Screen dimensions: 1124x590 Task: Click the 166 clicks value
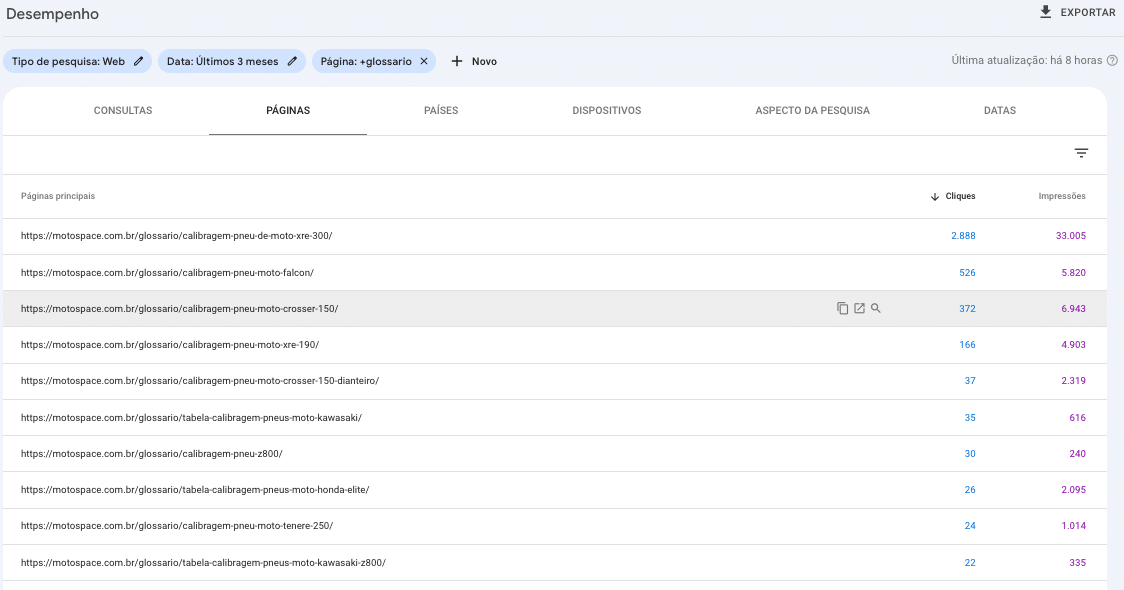(x=967, y=345)
